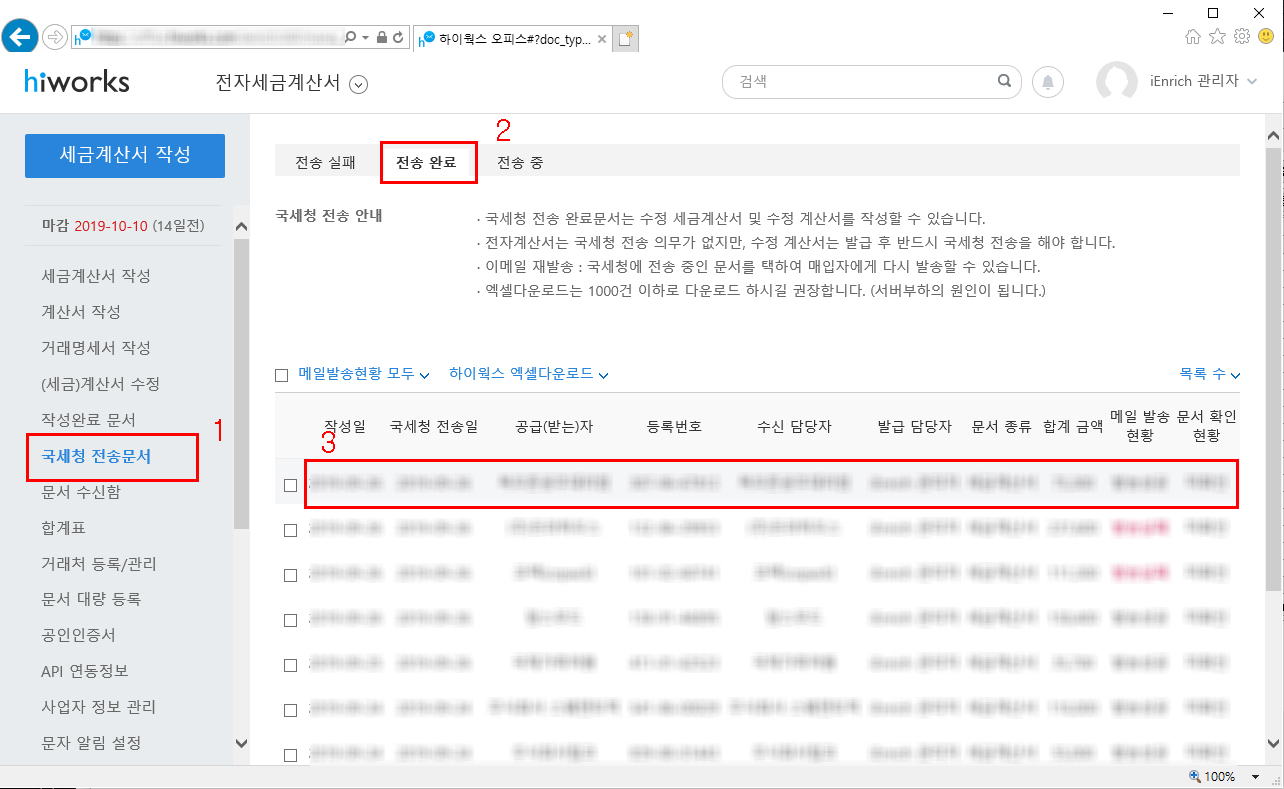The height and width of the screenshot is (789, 1284).
Task: Click into the 검색 search field
Action: [860, 82]
